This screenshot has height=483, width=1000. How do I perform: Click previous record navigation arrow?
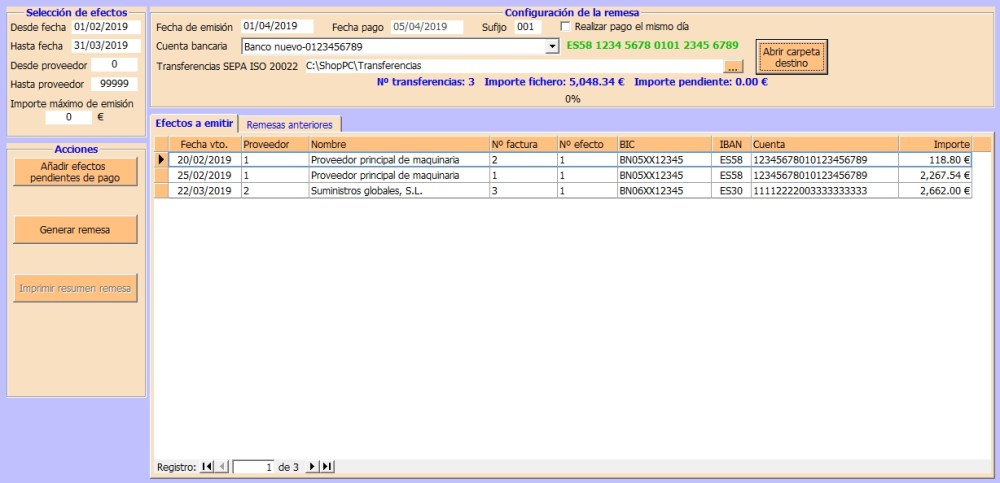coord(222,467)
